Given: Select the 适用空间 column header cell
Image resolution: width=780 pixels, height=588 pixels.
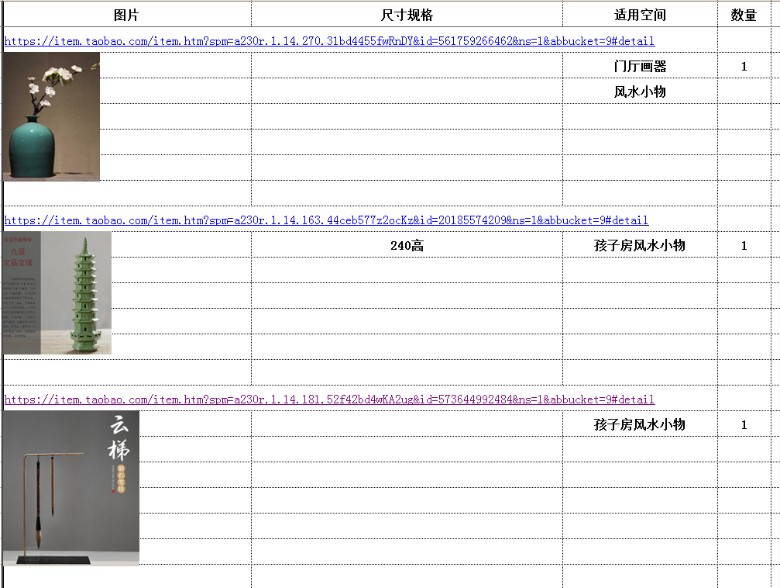Looking at the screenshot, I should [639, 15].
